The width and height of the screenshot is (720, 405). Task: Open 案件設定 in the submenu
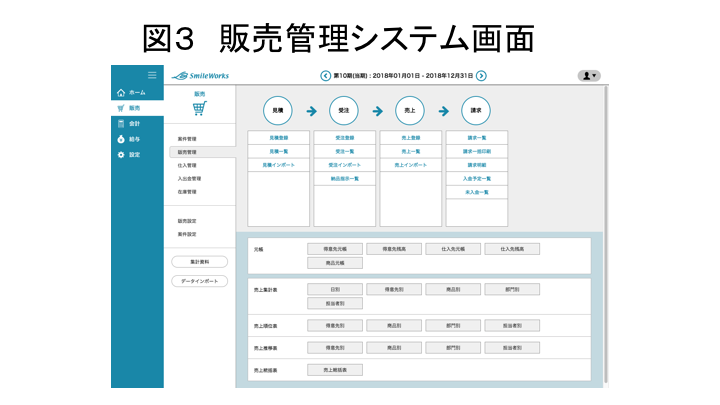[x=187, y=234]
